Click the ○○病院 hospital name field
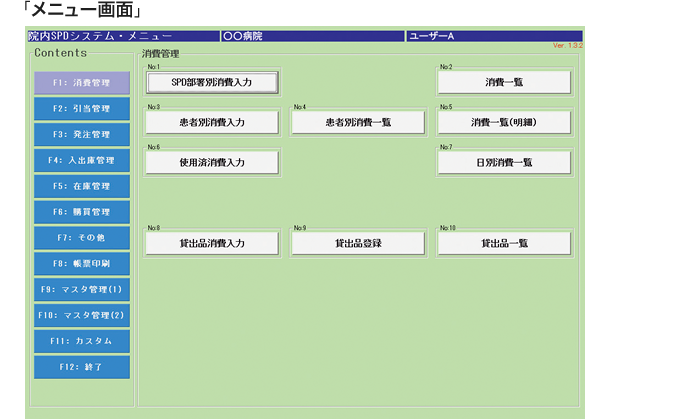700x420 pixels. pyautogui.click(x=313, y=36)
